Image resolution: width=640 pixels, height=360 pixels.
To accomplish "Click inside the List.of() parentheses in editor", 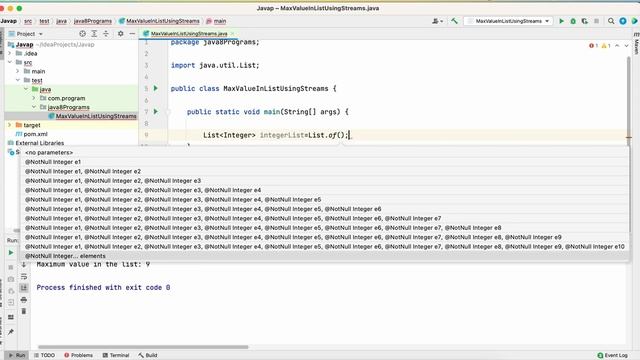I will click(342, 135).
